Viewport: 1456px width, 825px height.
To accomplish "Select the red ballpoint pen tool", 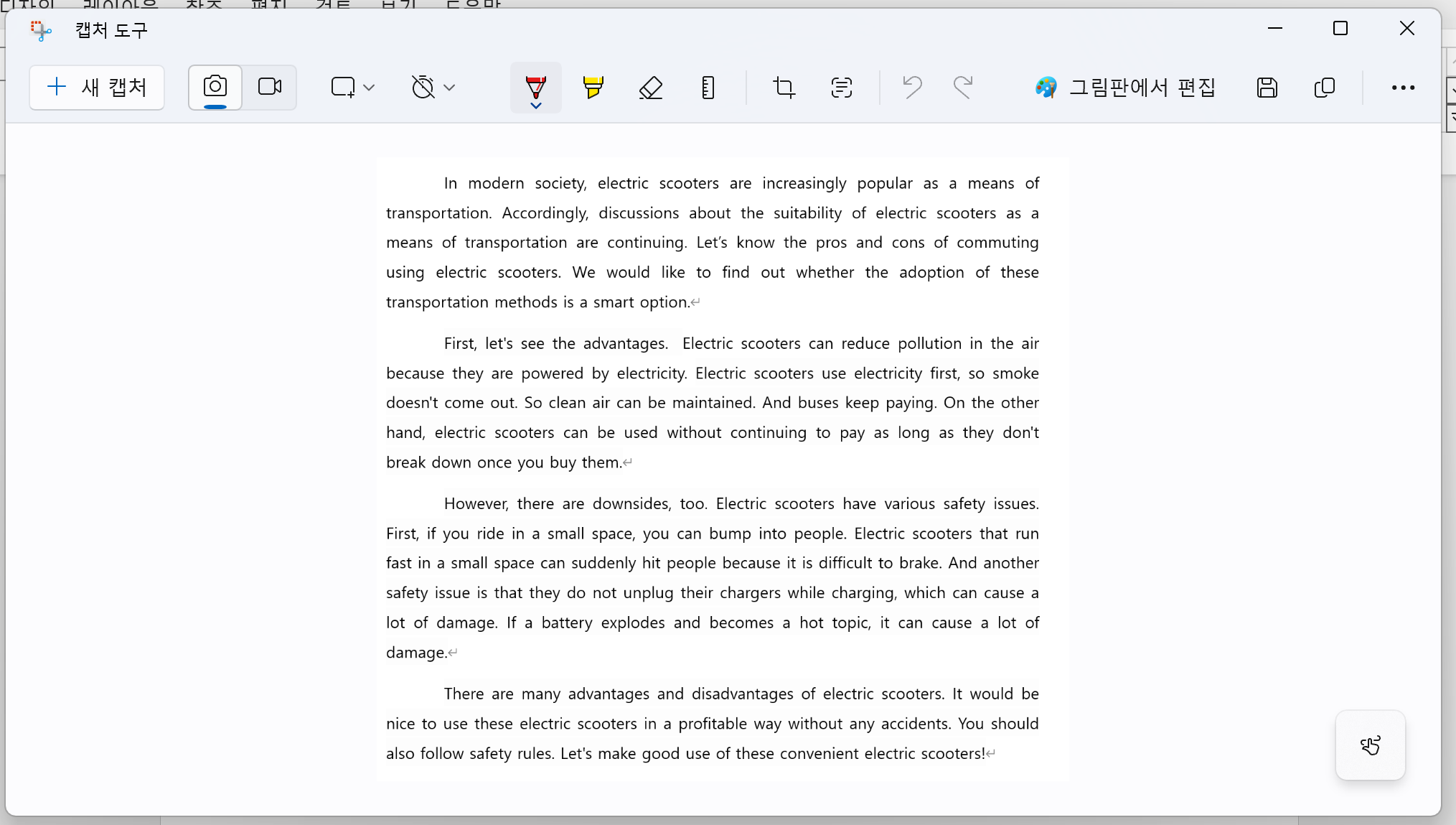I will [x=535, y=85].
